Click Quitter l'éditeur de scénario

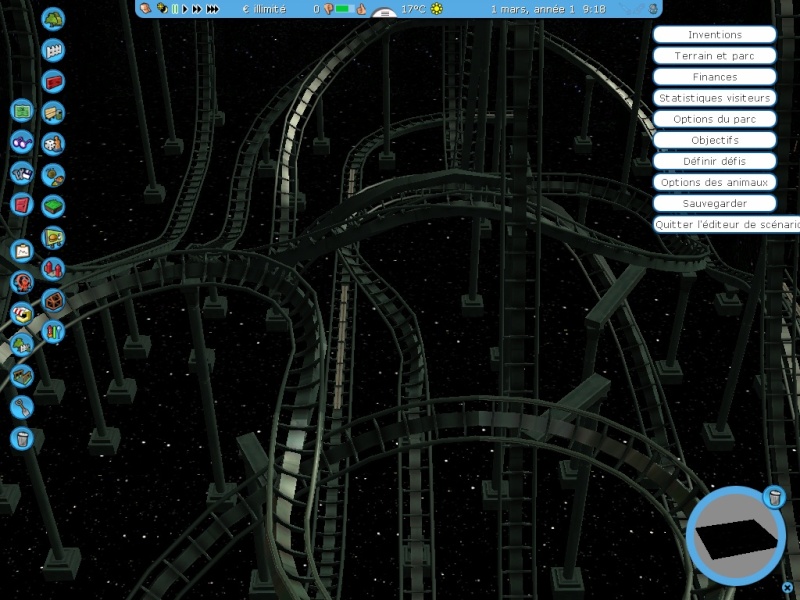point(727,224)
